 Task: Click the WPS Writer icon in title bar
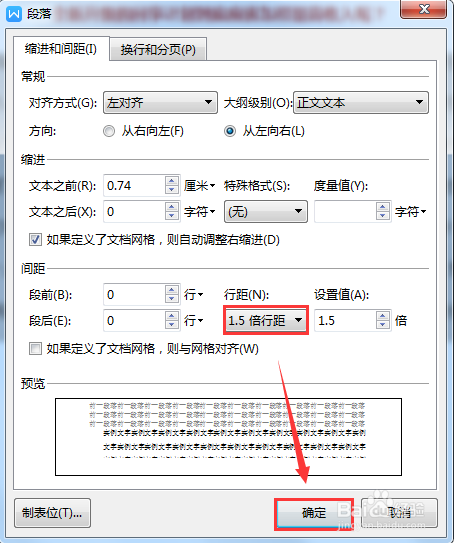pos(14,14)
